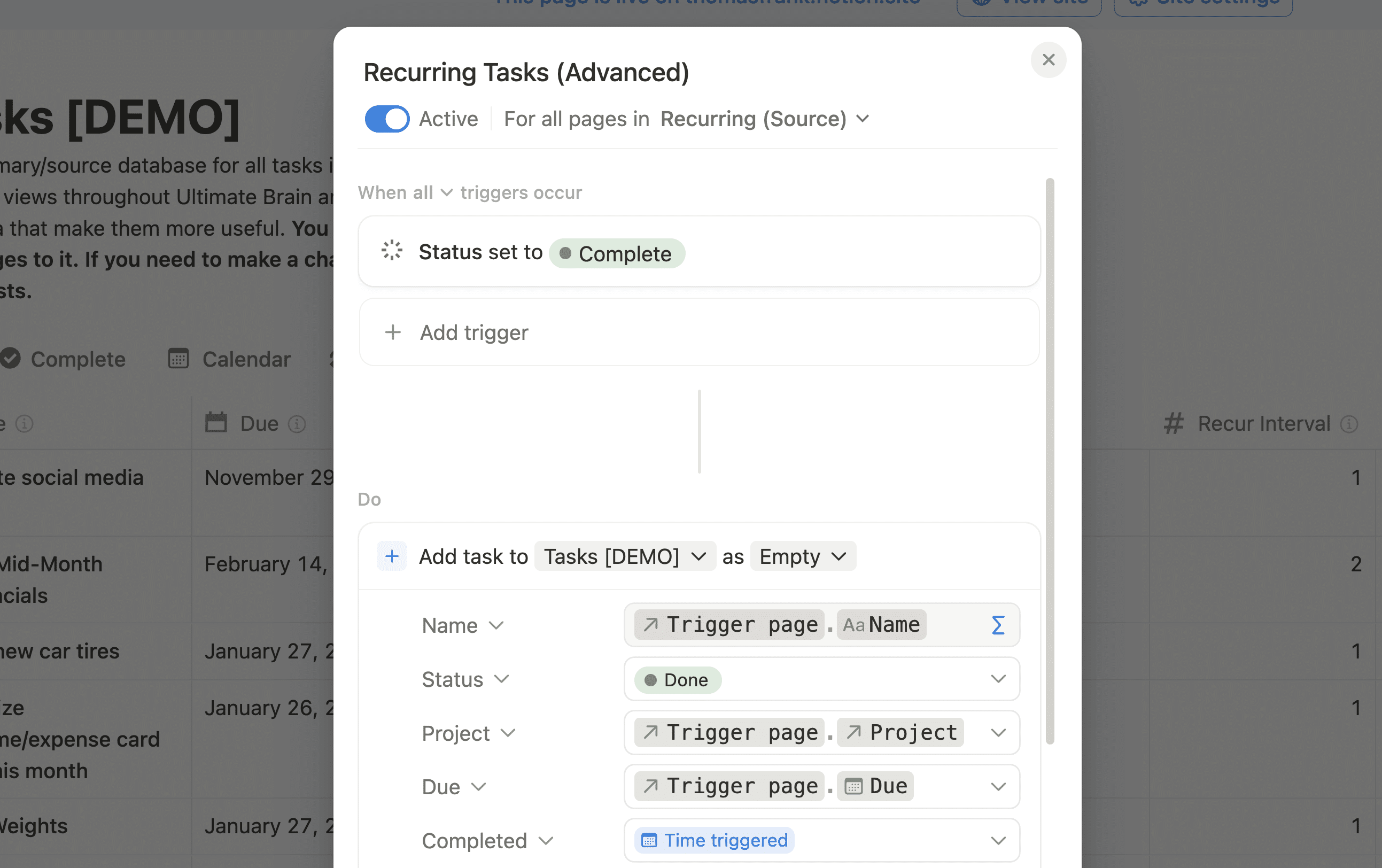
Task: Click the Status set to Complete trigger
Action: [699, 251]
